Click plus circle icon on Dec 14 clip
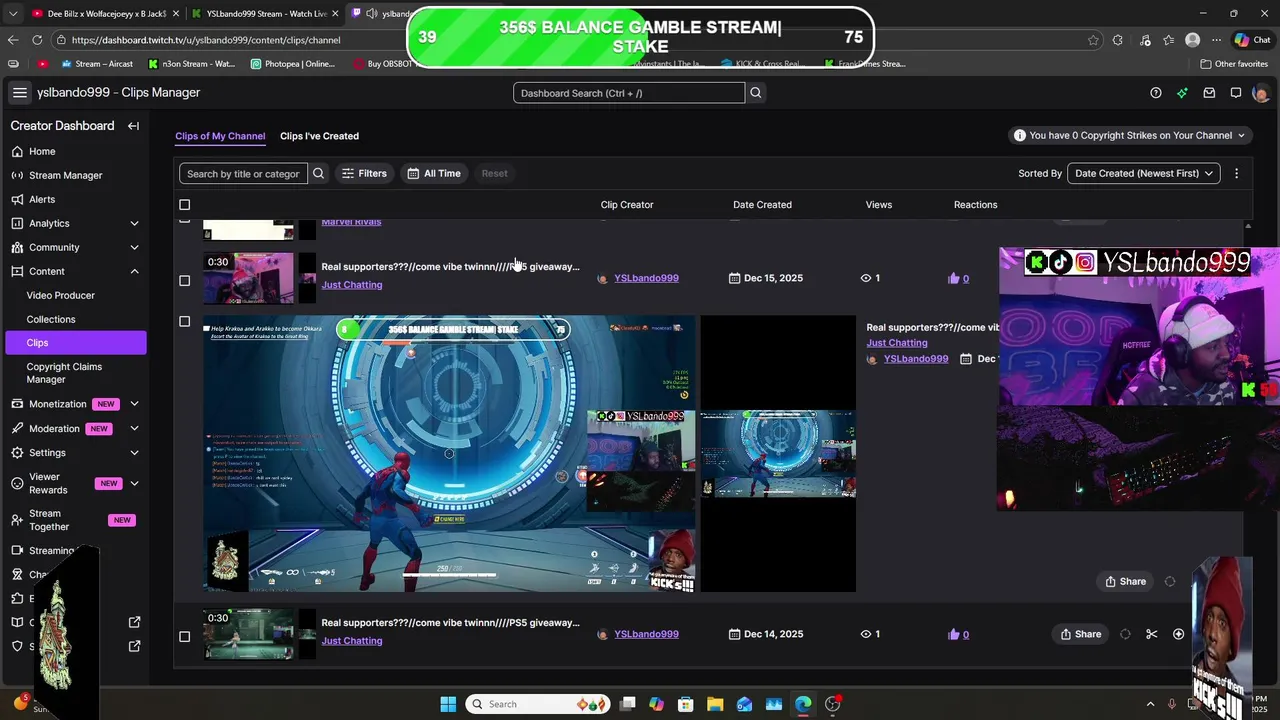 click(1178, 634)
